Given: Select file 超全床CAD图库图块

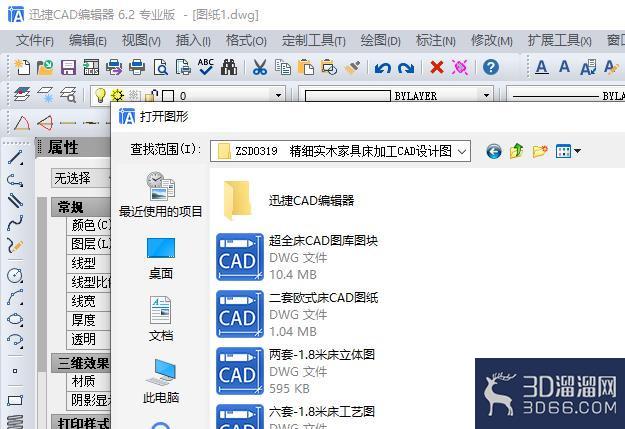Looking at the screenshot, I should [297, 257].
